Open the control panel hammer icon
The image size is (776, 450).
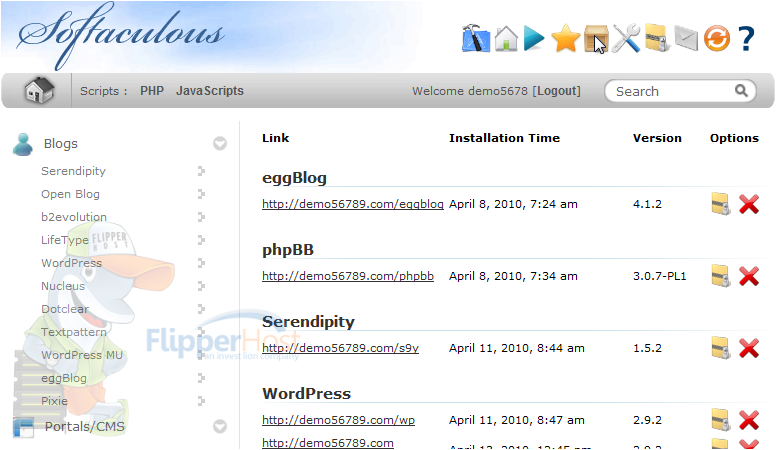tap(476, 38)
